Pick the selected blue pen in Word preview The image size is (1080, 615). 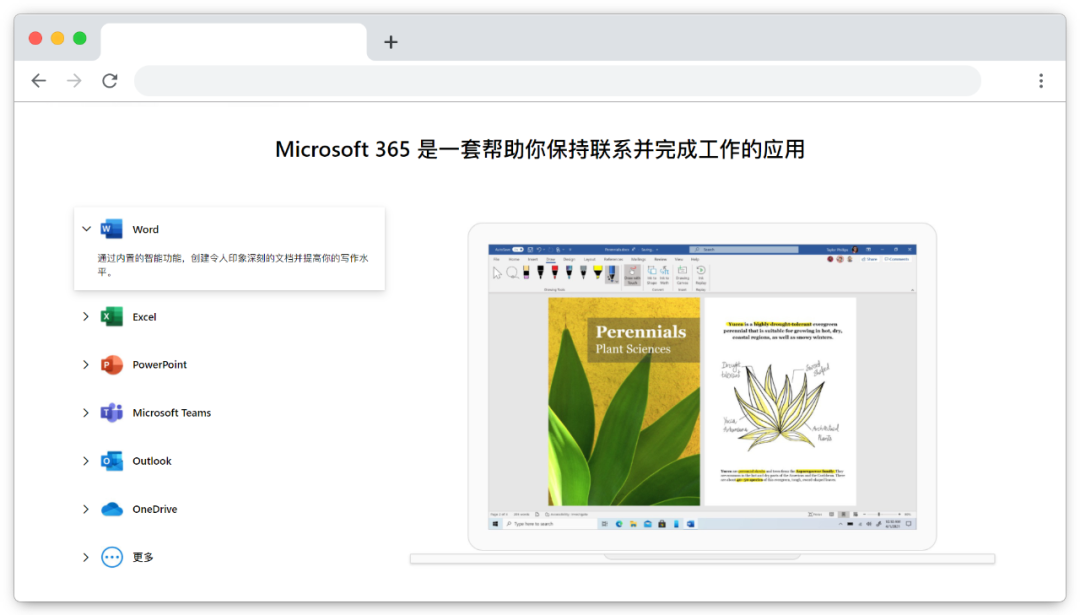(x=612, y=274)
